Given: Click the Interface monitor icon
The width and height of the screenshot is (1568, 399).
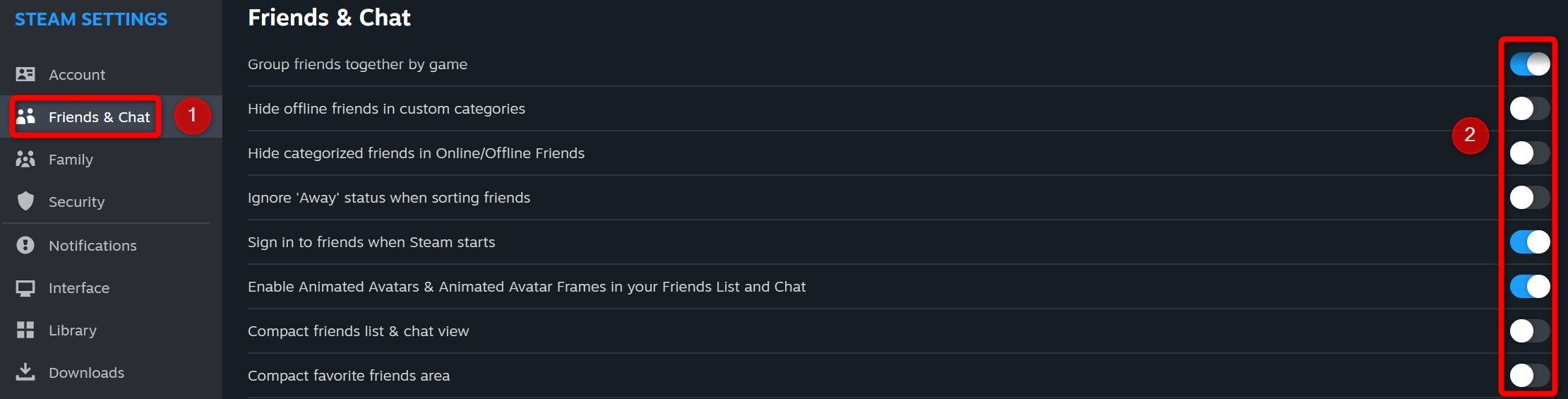Looking at the screenshot, I should tap(25, 288).
